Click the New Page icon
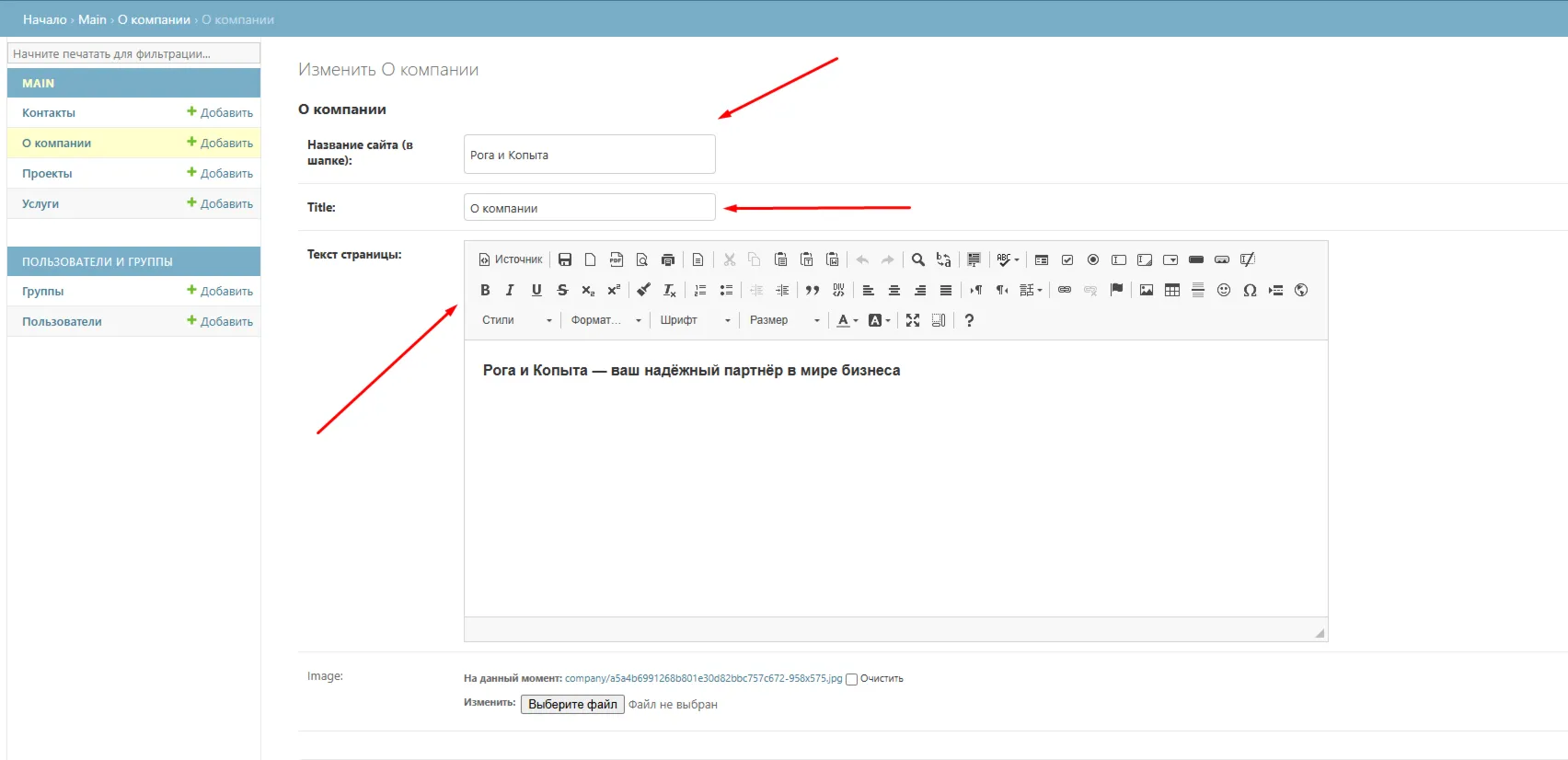Screen dimensions: 1568x760 (591, 259)
